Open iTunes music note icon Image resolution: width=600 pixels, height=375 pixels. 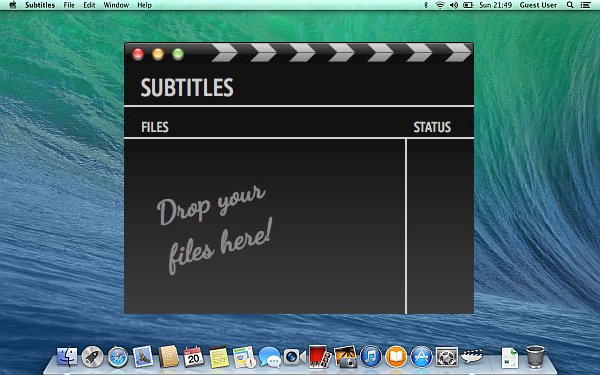coord(370,357)
